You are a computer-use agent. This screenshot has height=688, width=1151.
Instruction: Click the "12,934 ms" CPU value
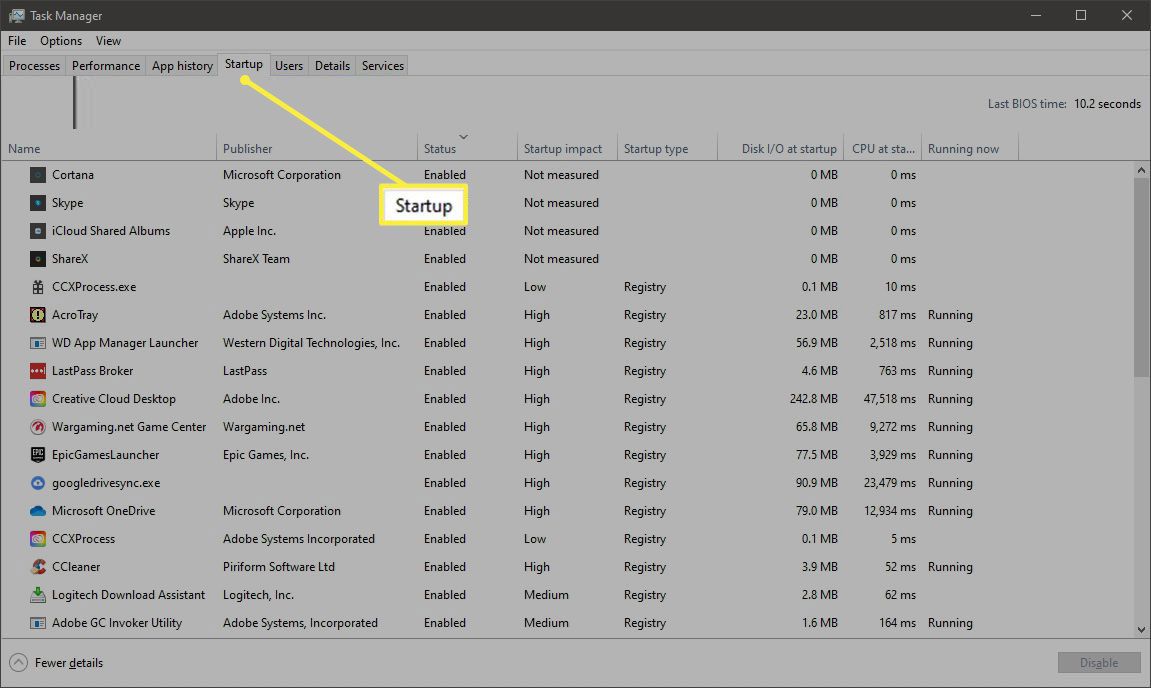[890, 510]
